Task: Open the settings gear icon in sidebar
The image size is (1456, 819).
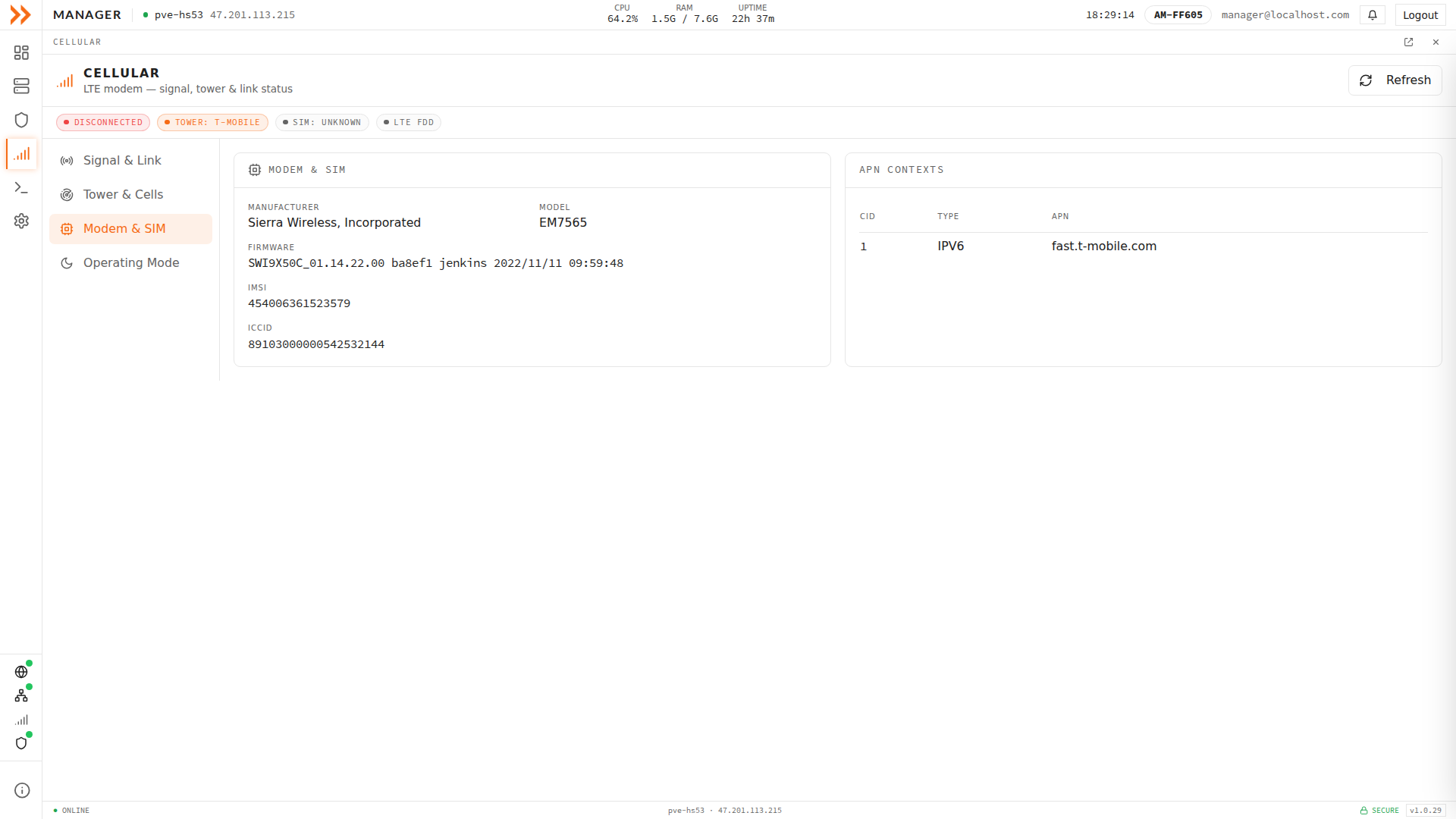Action: [x=21, y=221]
